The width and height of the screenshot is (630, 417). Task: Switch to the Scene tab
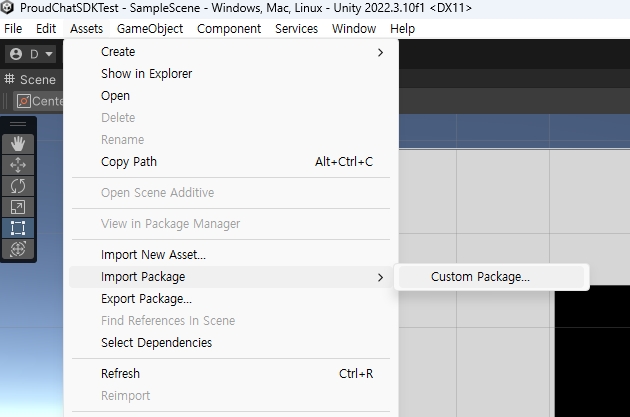pos(30,79)
